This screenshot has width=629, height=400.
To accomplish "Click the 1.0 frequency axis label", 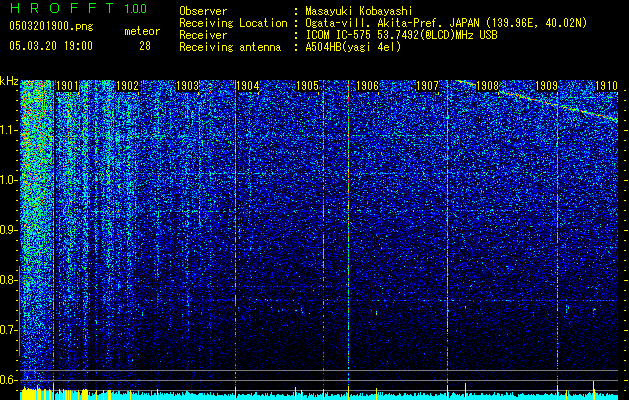I will coord(9,180).
